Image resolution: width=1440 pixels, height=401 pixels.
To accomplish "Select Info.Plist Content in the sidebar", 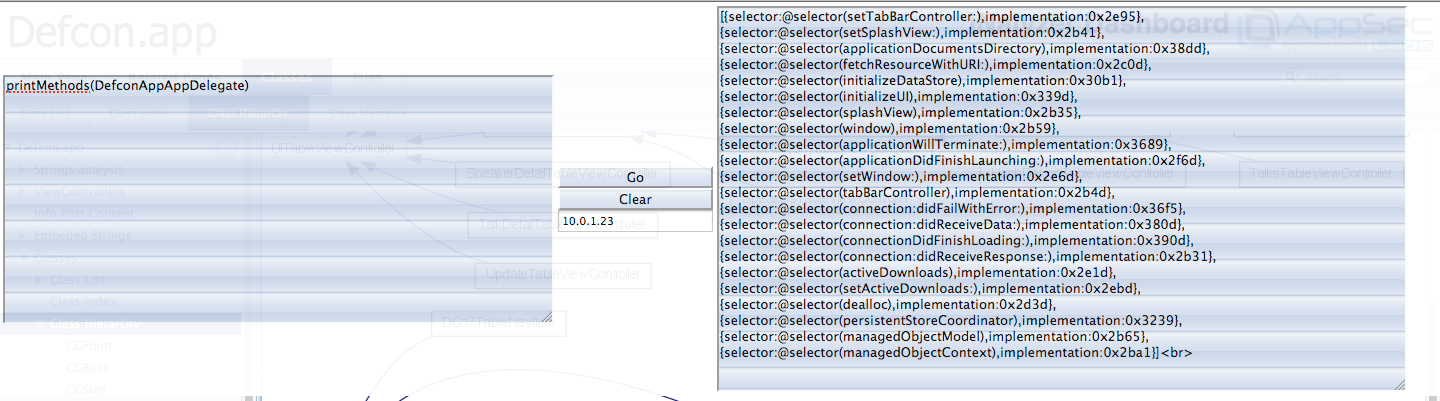I will pos(83,214).
